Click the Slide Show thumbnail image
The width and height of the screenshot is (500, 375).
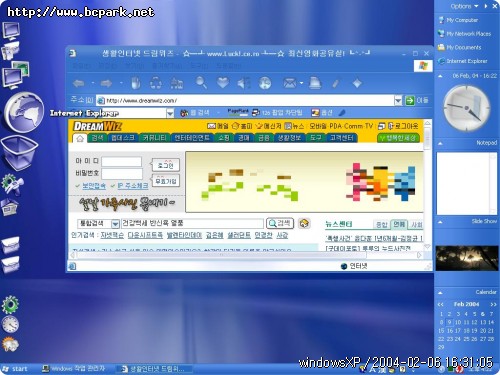tap(467, 258)
